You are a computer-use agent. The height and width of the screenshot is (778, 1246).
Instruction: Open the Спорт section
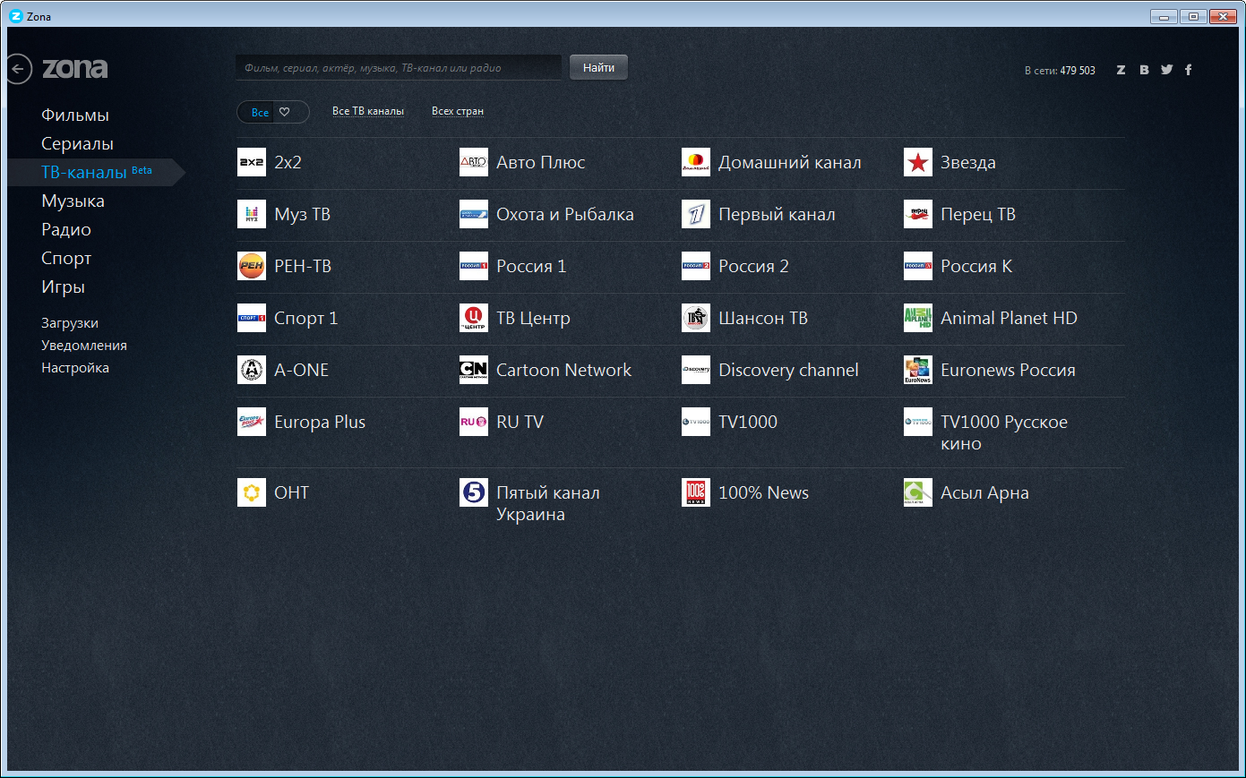(x=66, y=258)
